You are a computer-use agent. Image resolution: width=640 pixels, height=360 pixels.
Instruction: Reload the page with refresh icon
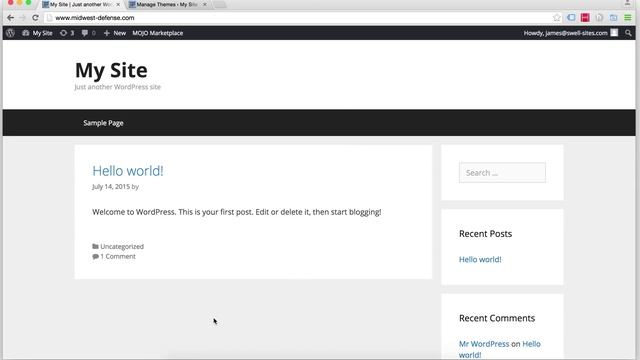[x=36, y=18]
